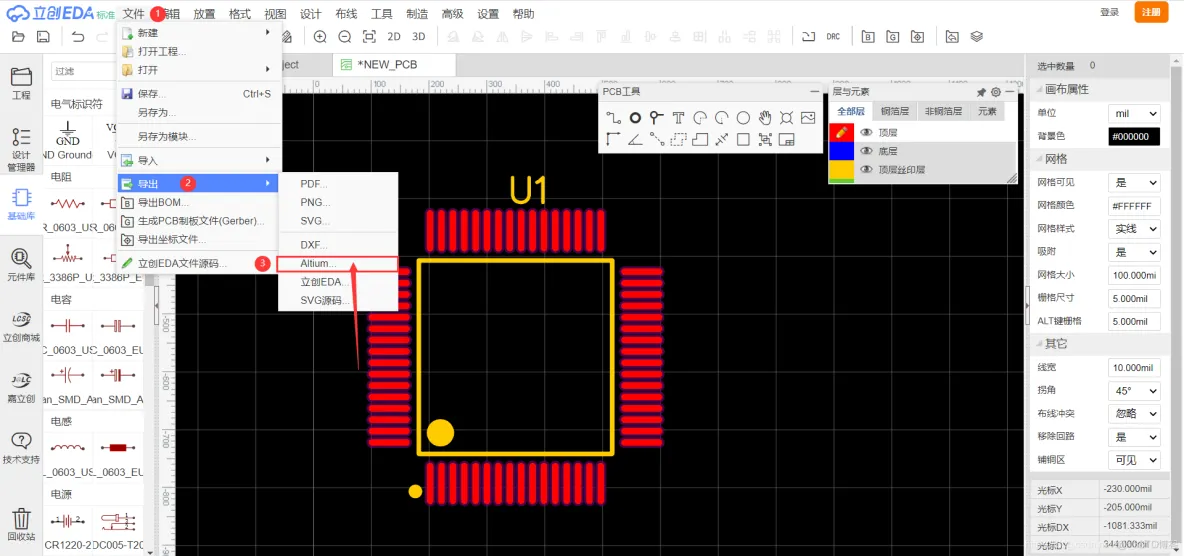Choose PDF... in the export submenu
The width and height of the screenshot is (1184, 556).
338,184
